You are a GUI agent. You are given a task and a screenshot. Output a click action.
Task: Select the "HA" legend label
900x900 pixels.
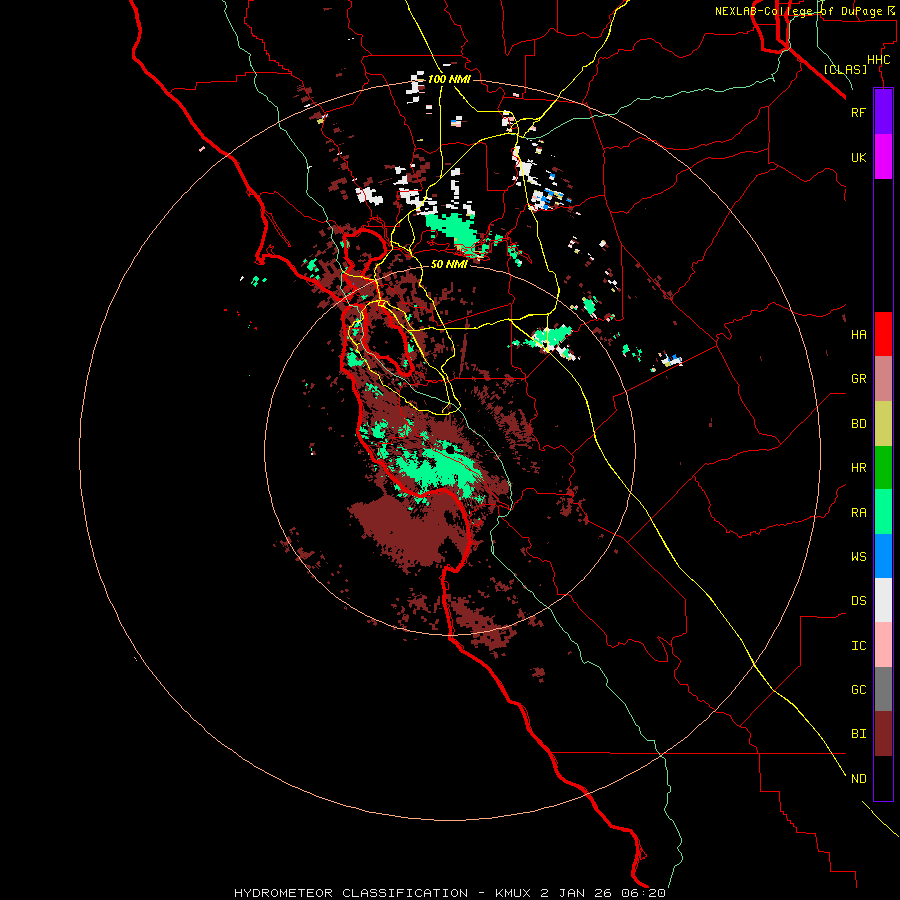point(858,335)
